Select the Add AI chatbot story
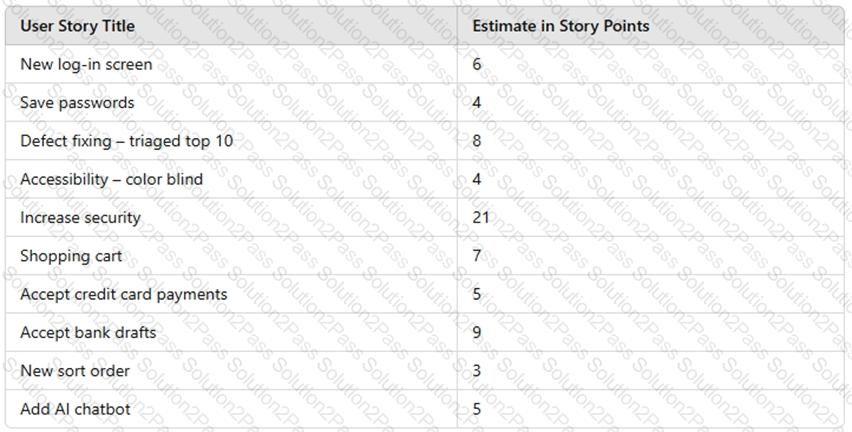This screenshot has width=852, height=432. pyautogui.click(x=76, y=409)
